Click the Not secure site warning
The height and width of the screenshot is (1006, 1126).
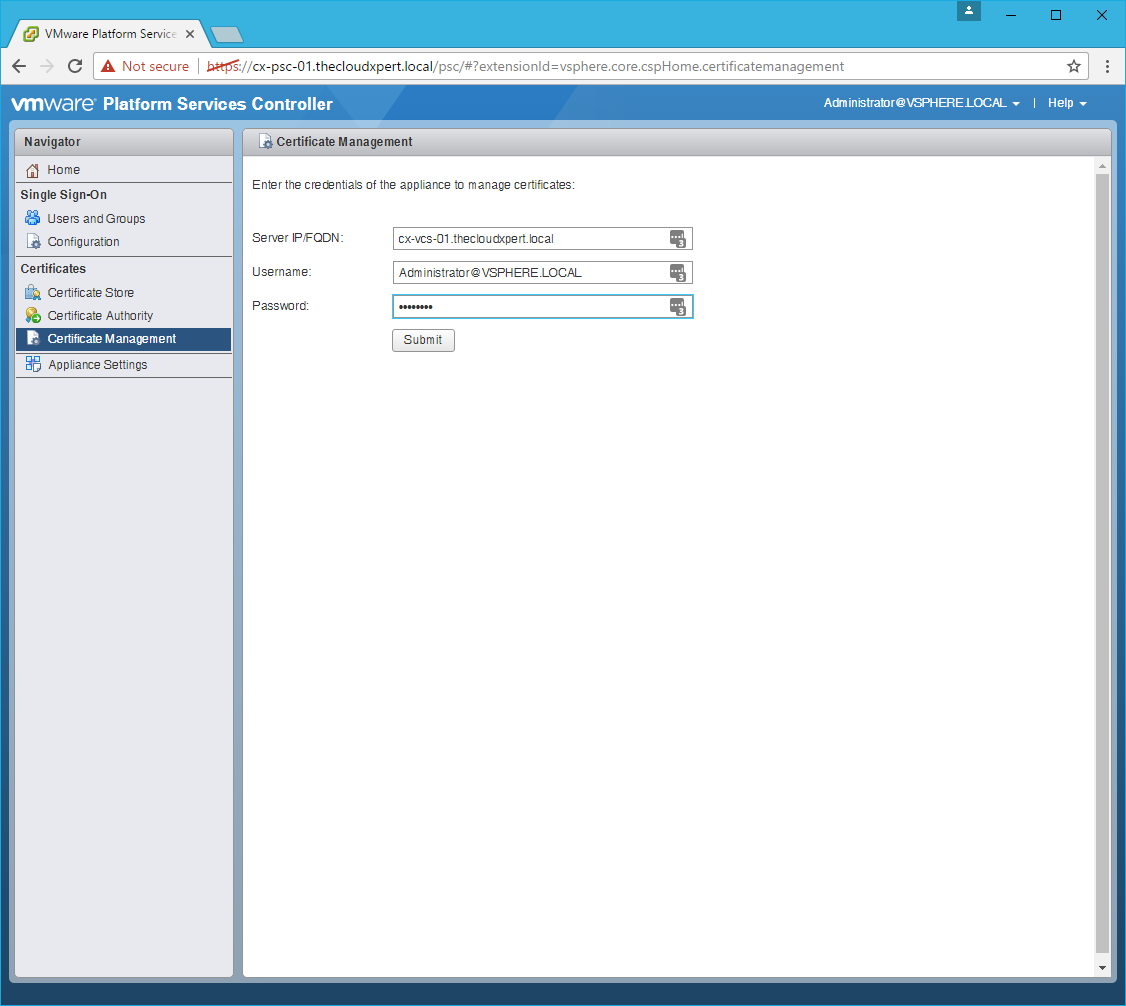[145, 66]
